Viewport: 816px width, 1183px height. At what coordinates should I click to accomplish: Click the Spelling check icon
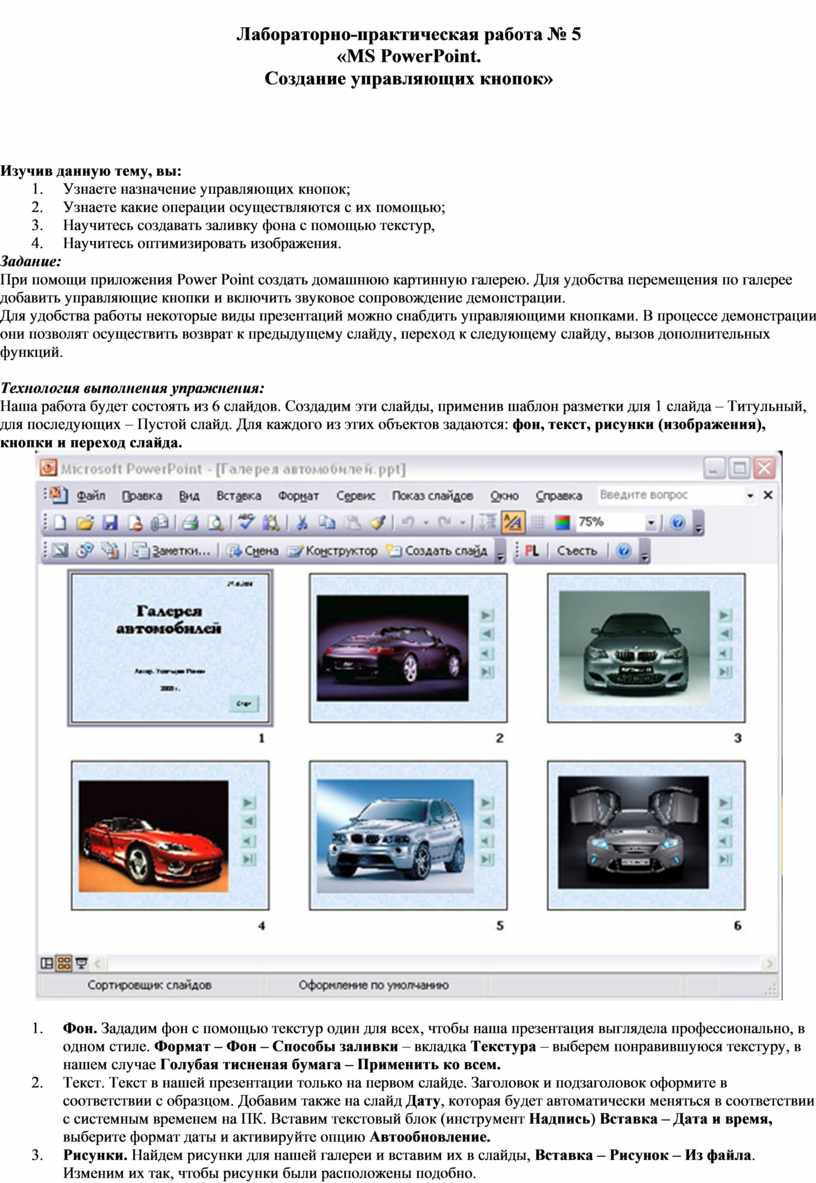click(x=246, y=521)
